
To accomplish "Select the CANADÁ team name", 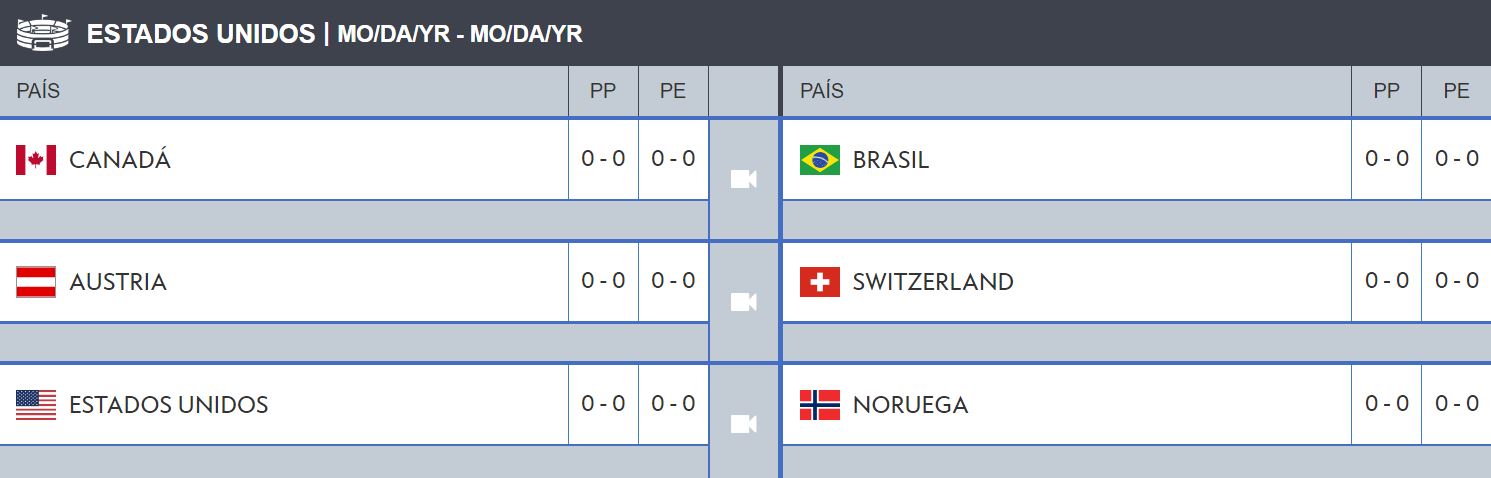I will tap(120, 160).
